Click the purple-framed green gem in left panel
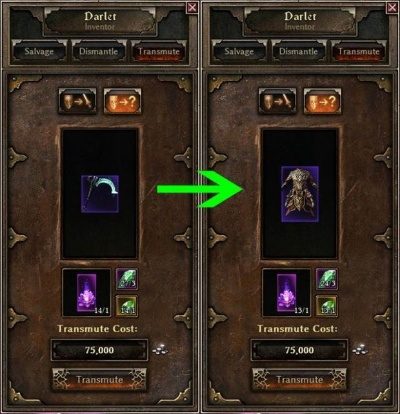400x414 pixels. [127, 279]
